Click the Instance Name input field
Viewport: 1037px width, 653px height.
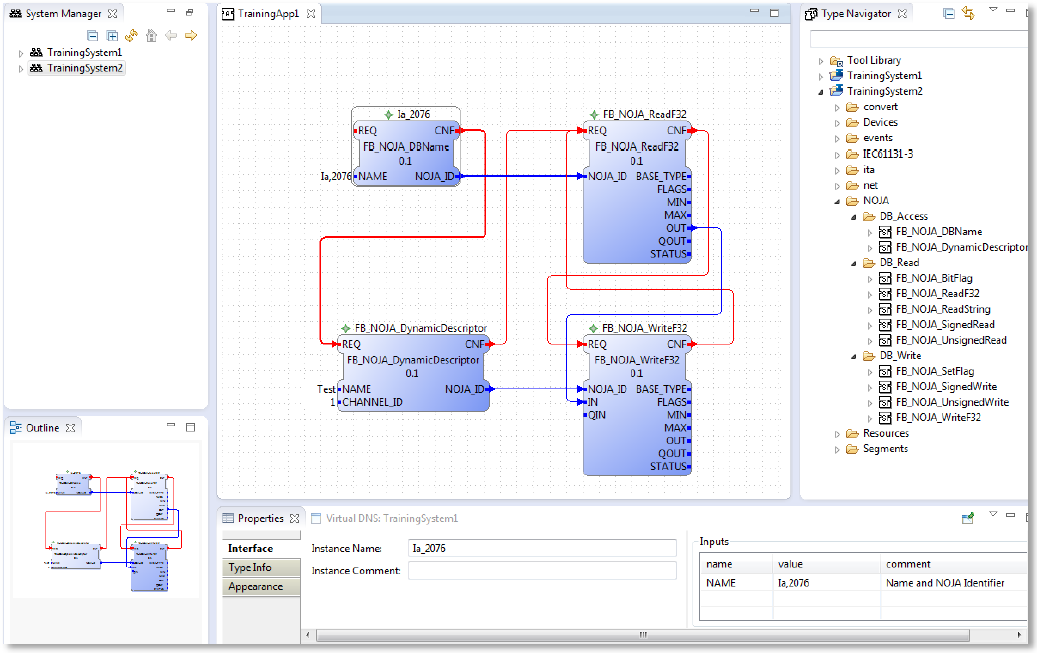[x=542, y=548]
